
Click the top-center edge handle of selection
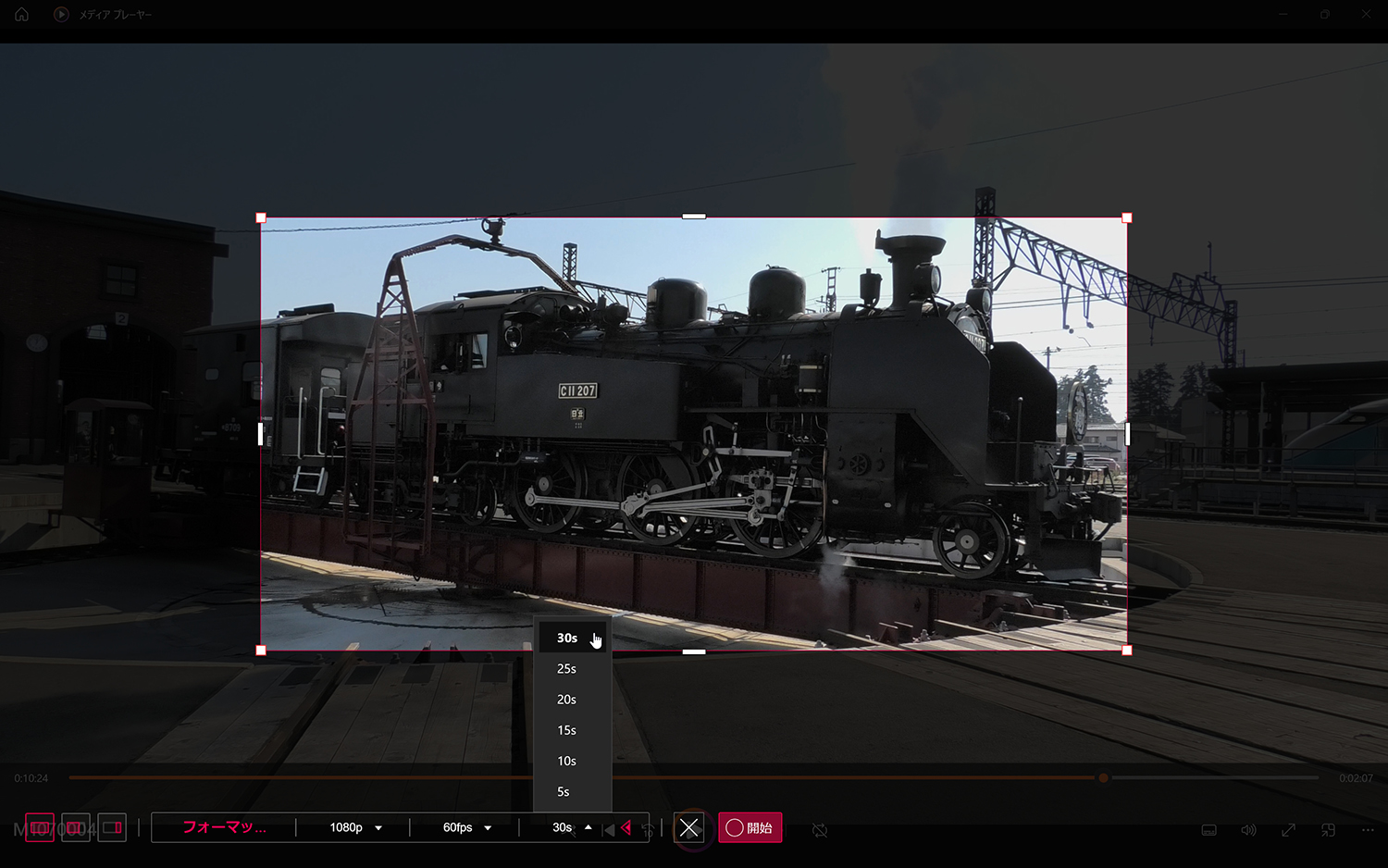click(x=694, y=217)
